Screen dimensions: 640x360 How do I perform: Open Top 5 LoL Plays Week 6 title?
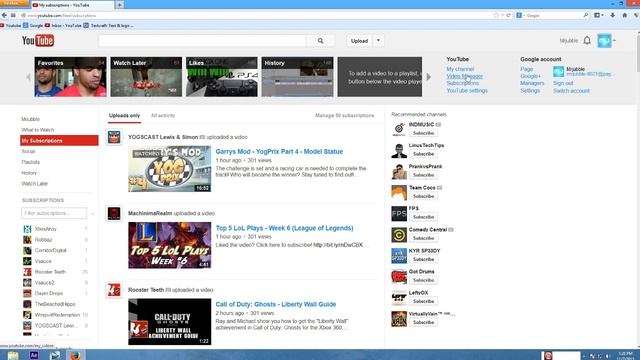click(284, 228)
